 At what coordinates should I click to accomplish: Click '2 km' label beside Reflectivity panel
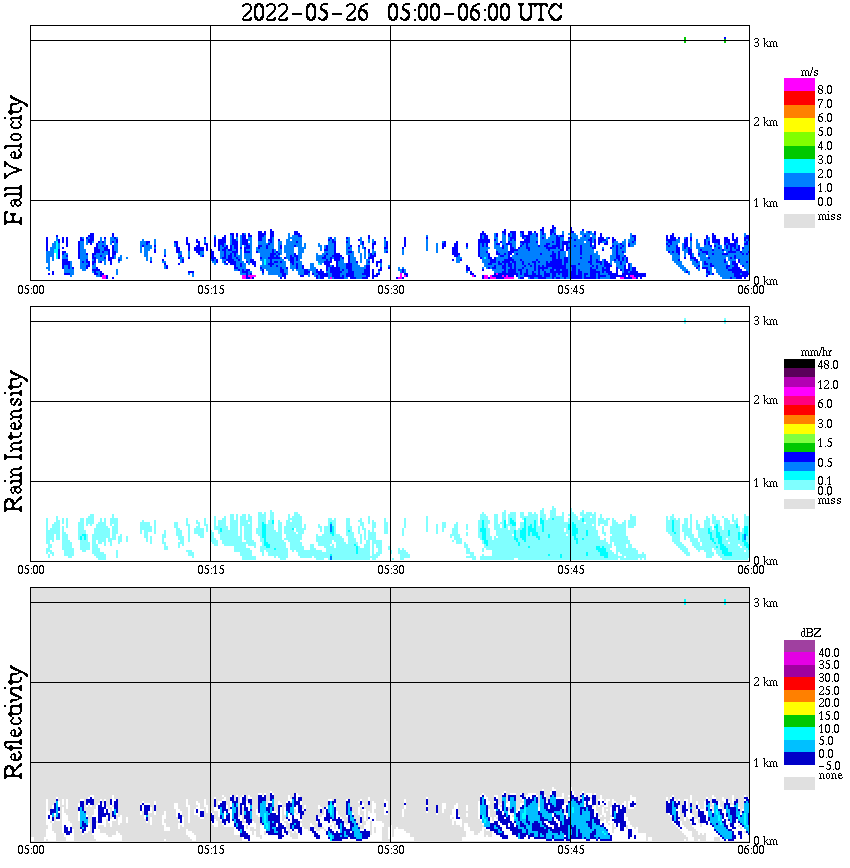765,682
